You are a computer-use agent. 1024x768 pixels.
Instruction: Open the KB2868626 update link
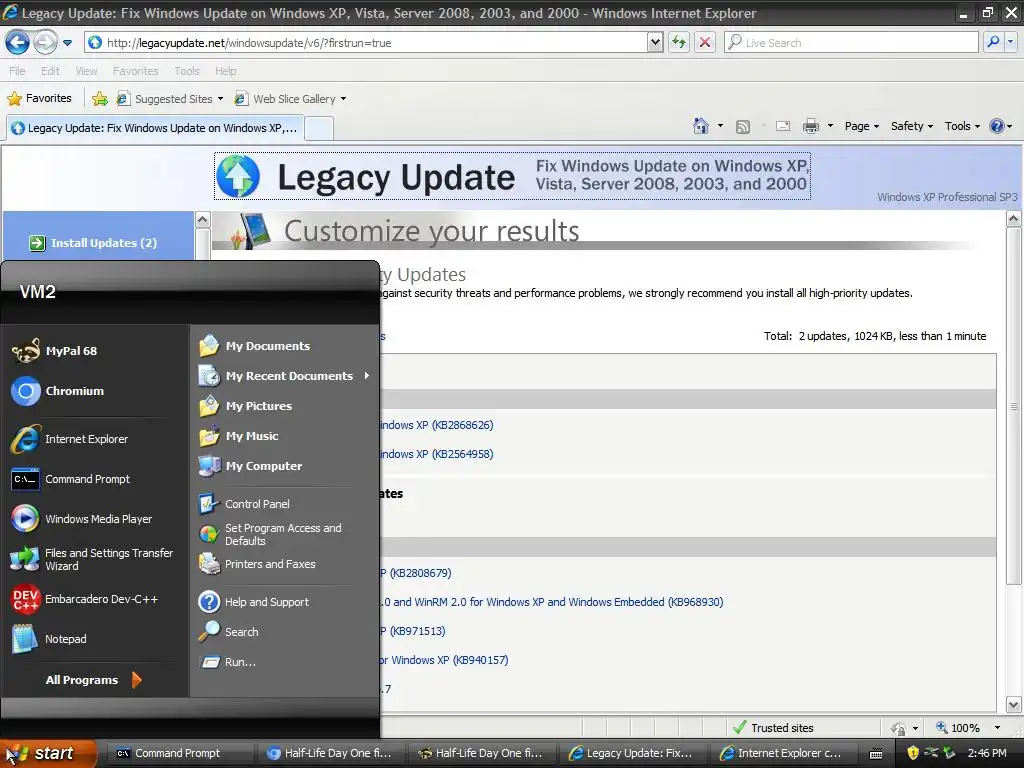point(436,425)
